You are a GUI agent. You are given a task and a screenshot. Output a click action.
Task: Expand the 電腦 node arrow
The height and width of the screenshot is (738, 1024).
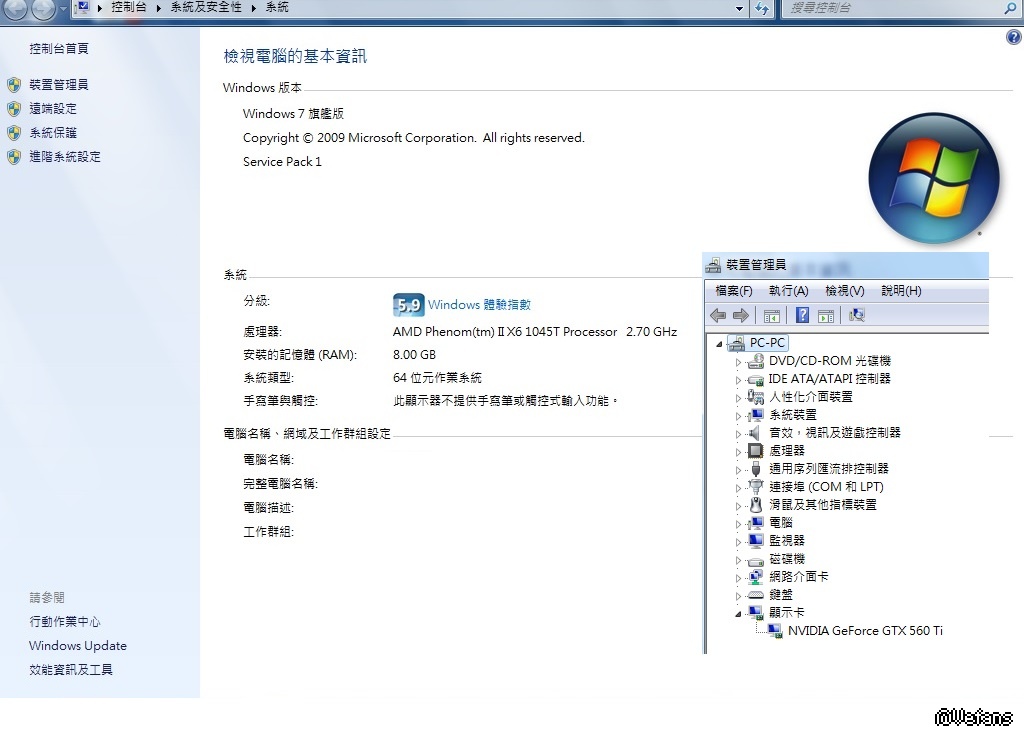(x=739, y=523)
